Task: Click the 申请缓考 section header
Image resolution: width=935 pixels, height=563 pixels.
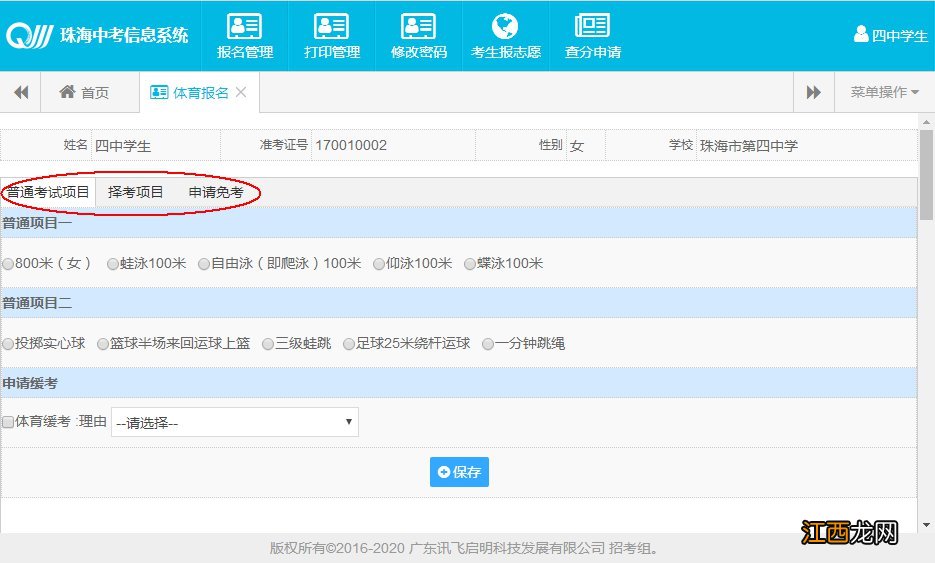Action: 459,383
